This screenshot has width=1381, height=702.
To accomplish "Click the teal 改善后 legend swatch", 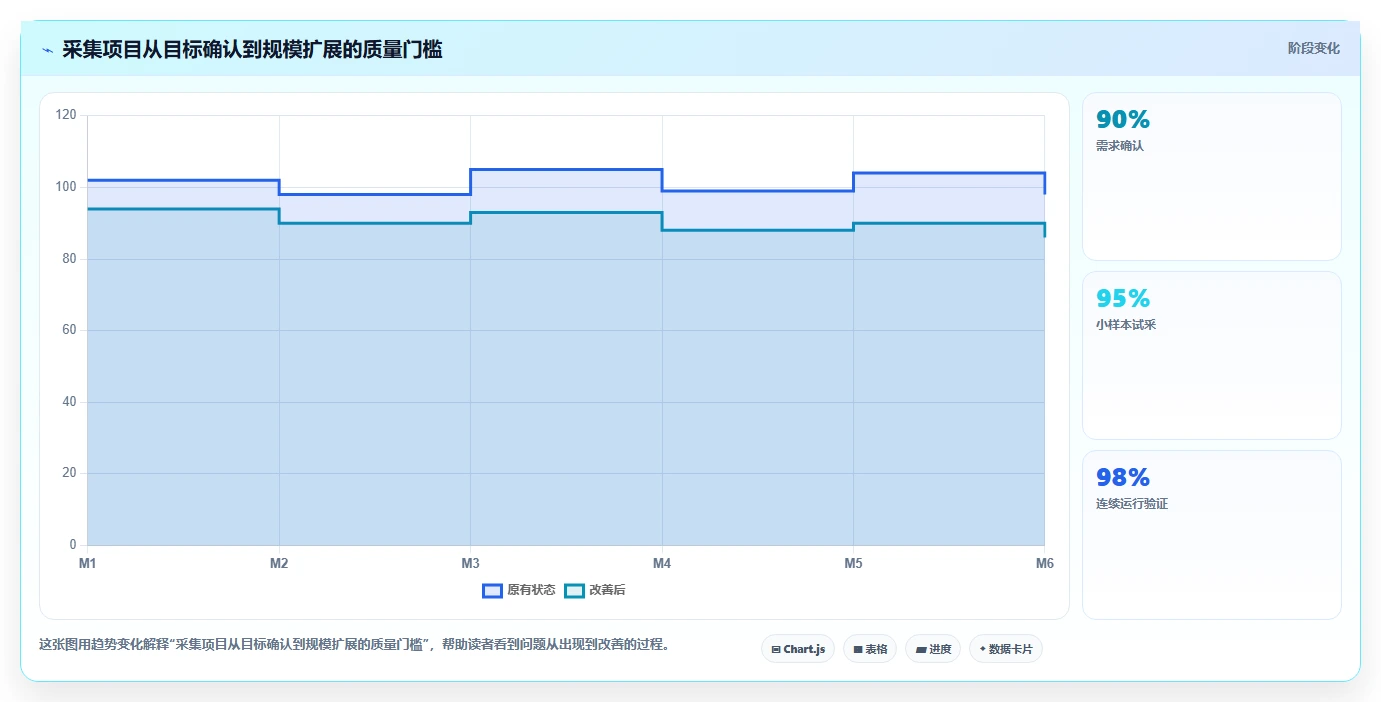I will [x=574, y=590].
